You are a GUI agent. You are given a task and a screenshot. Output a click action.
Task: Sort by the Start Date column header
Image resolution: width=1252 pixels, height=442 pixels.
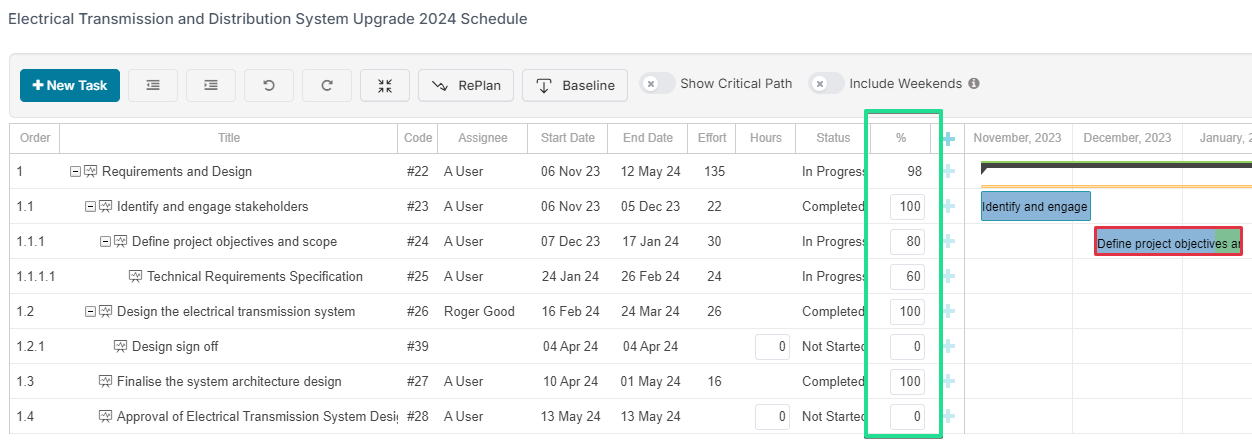(567, 138)
